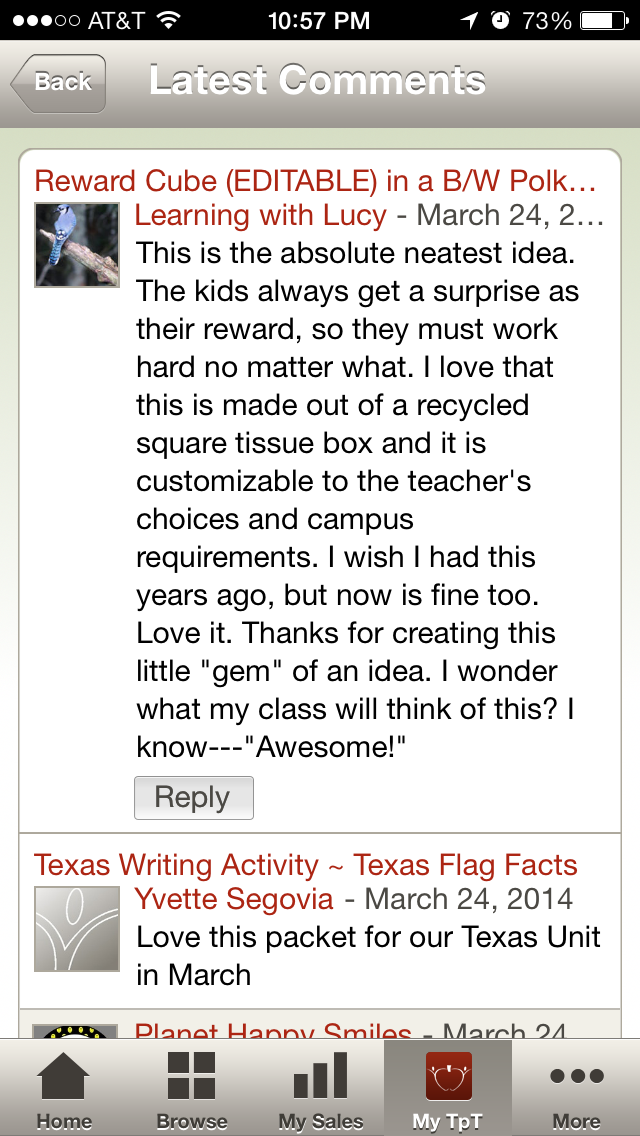Tap the alarm clock status icon
This screenshot has height=1136, width=640.
tap(500, 20)
